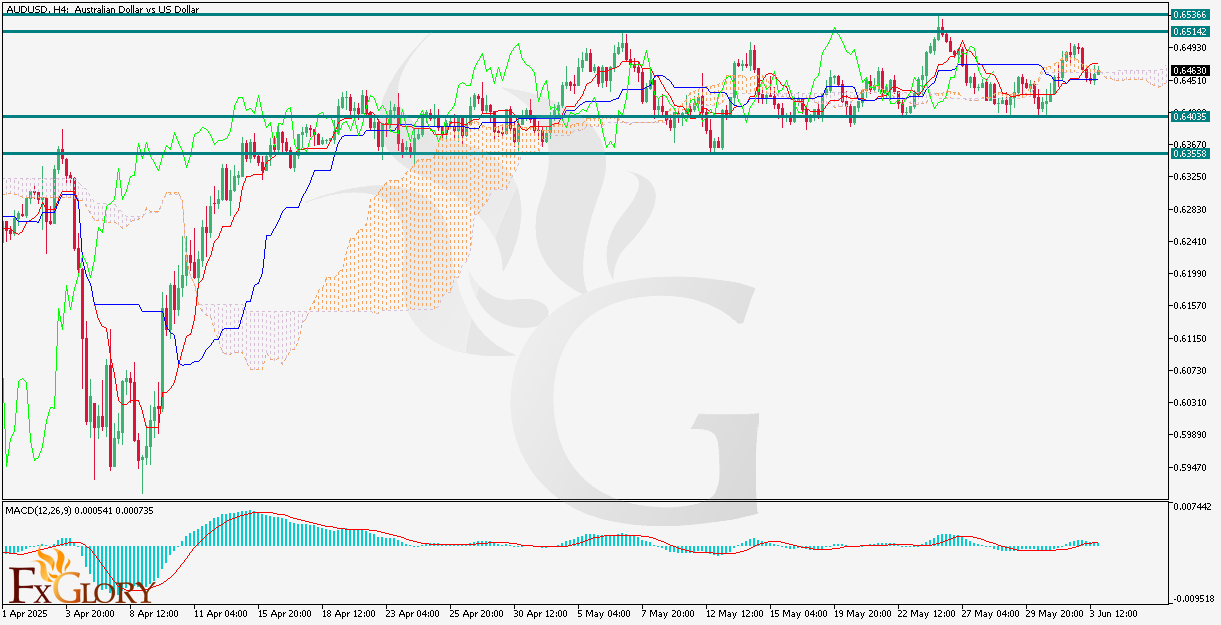Click the 0.64510 price axis value
Viewport: 1221px width, 625px height.
[x=1190, y=81]
